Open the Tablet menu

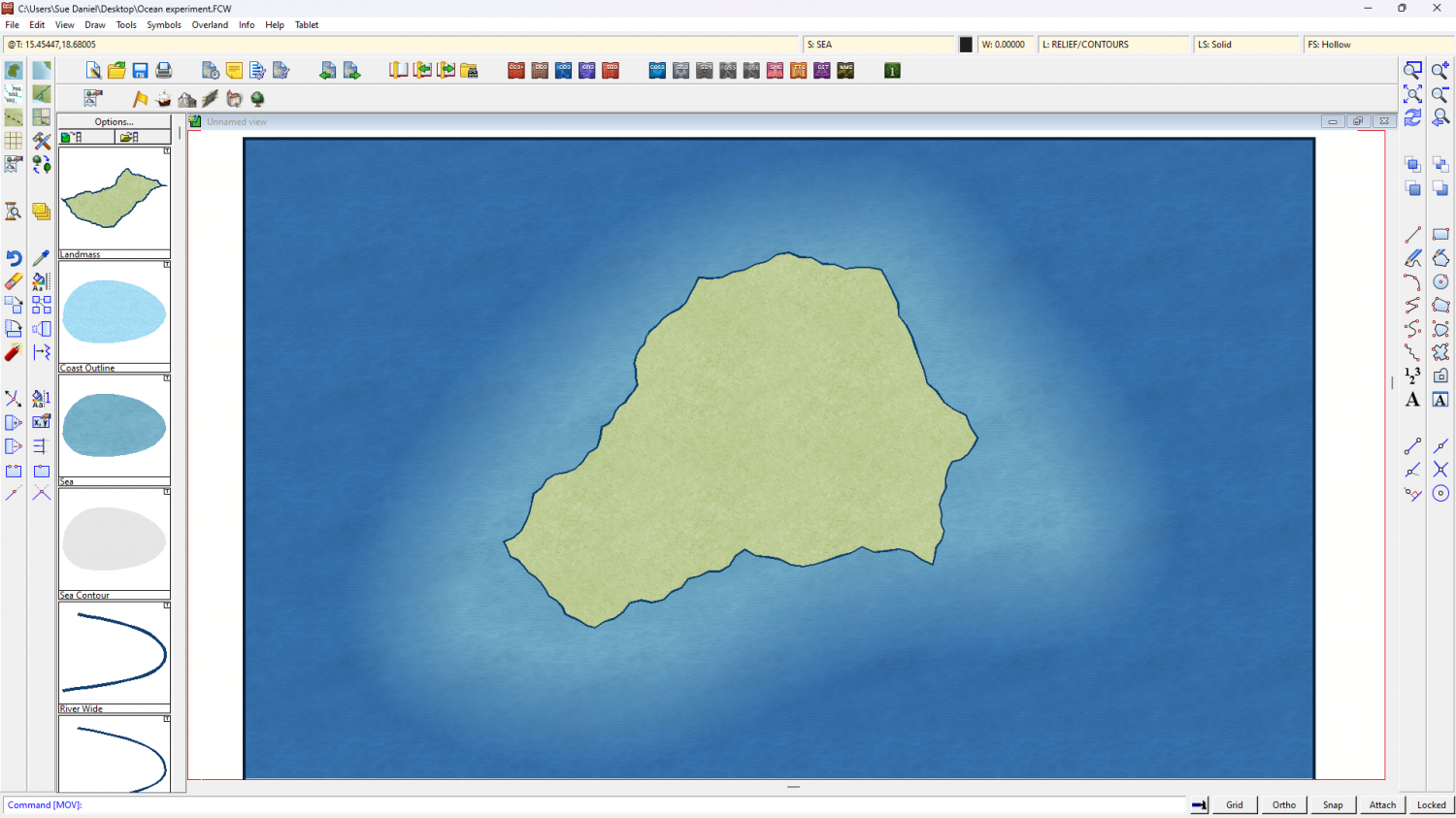(x=307, y=25)
